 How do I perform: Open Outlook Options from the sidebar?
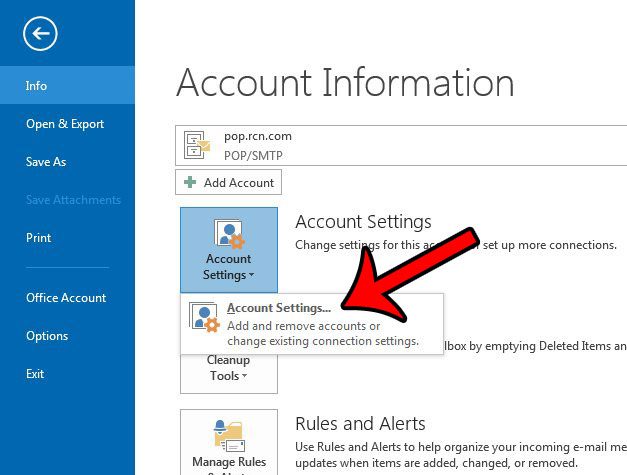point(47,336)
